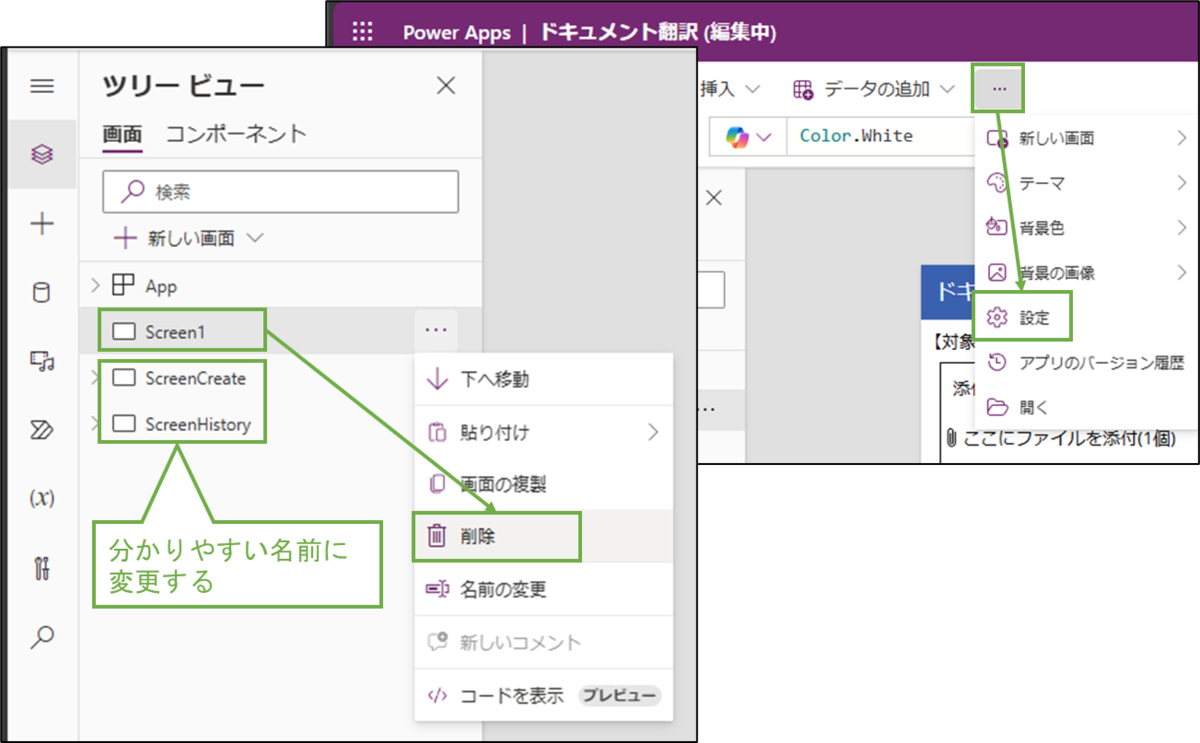Choose 貼り付け from context menu
The image size is (1200, 743).
(544, 432)
